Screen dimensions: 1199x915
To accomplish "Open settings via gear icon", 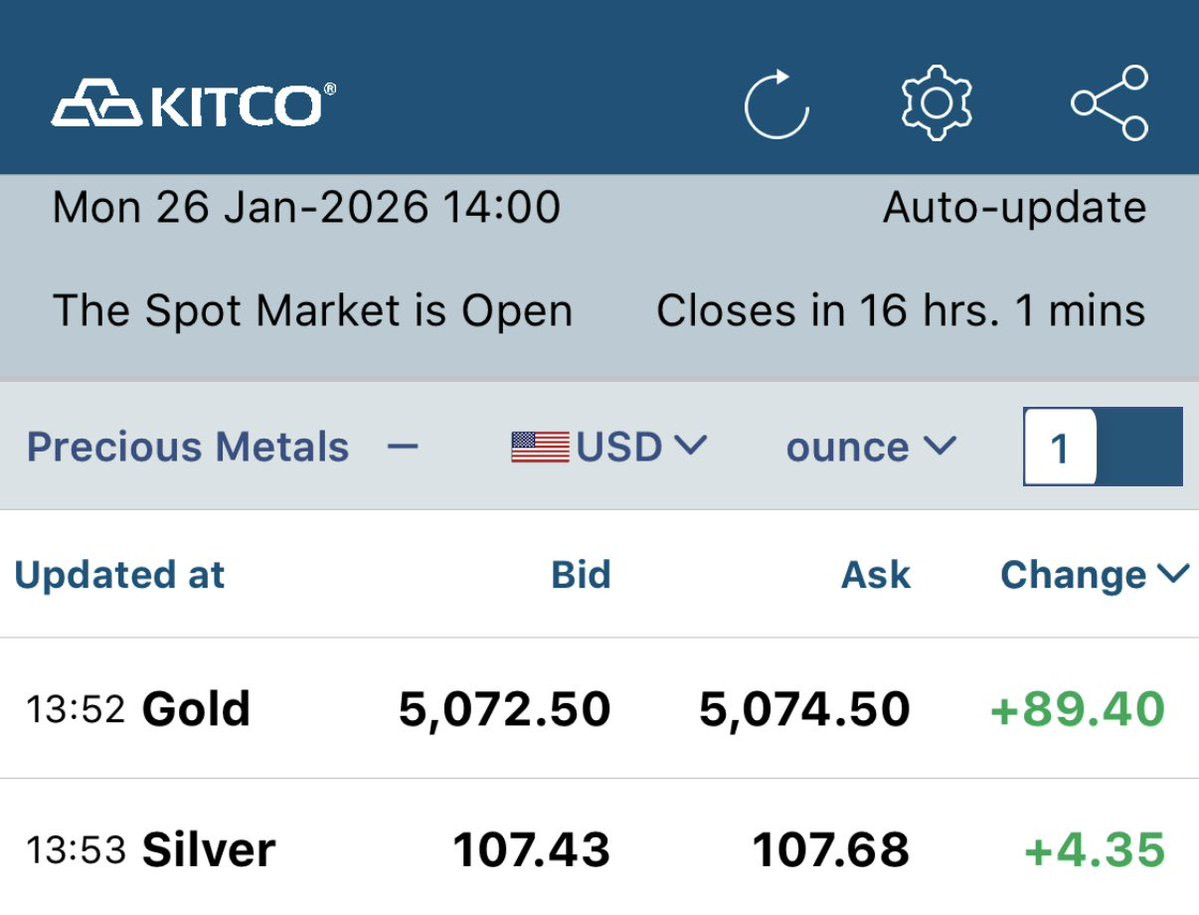I will tap(936, 103).
